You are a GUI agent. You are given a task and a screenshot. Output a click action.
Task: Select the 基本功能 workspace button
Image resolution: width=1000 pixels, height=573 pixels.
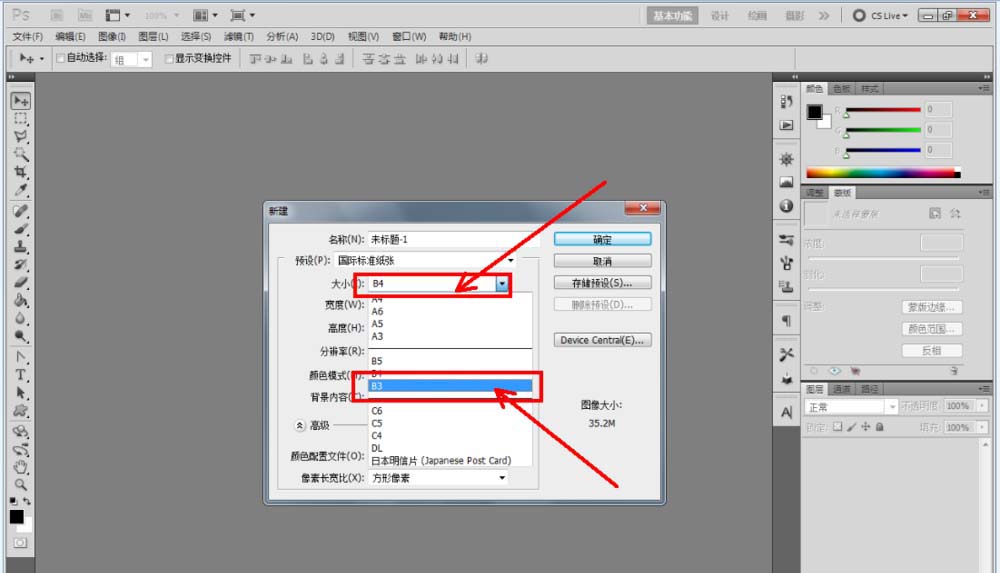[672, 15]
